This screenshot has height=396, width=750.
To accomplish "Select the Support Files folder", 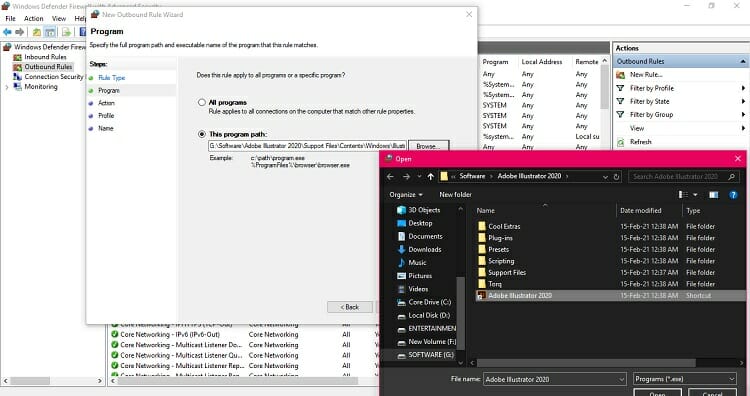I will pos(507,272).
